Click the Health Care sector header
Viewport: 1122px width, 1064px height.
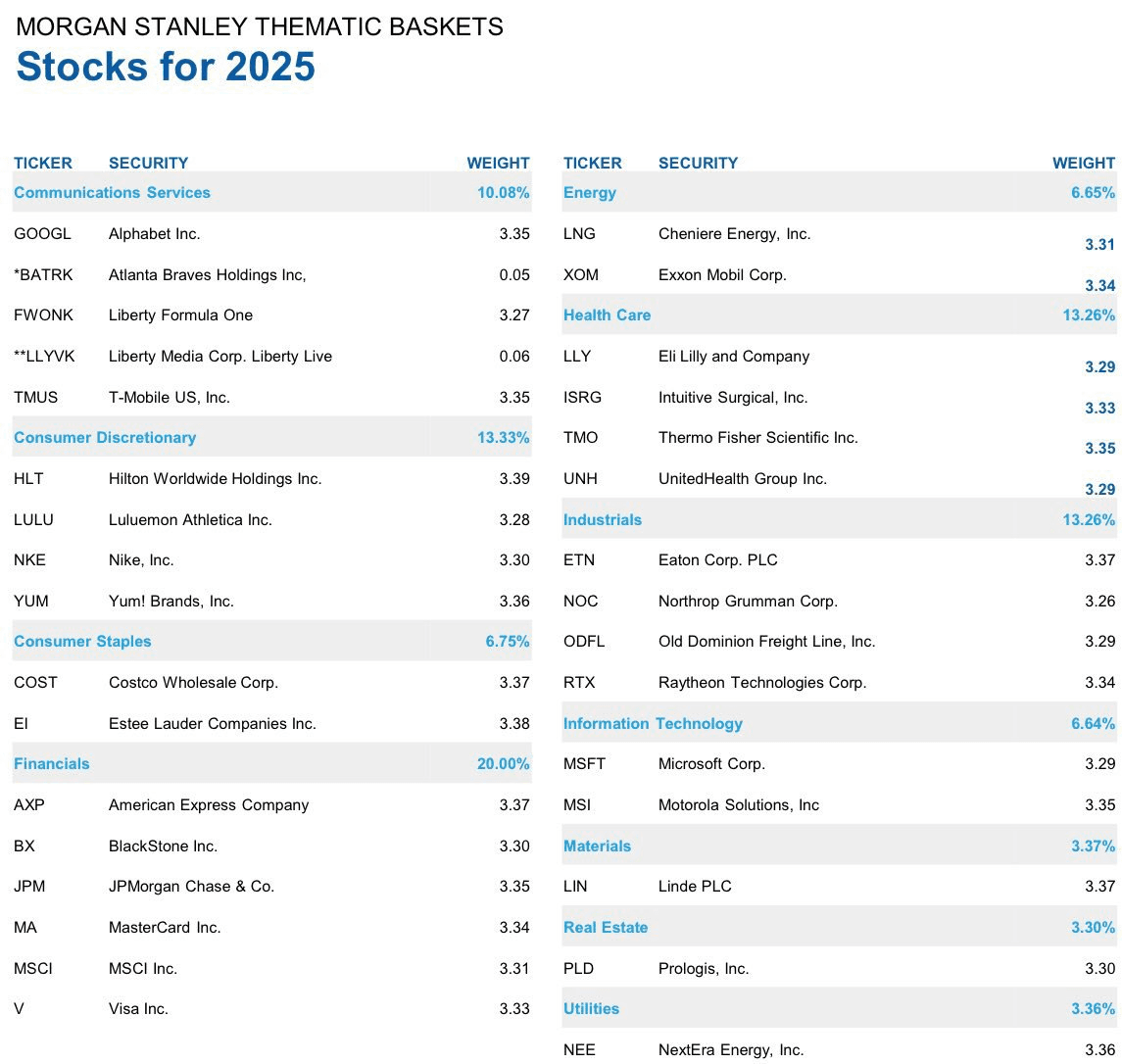(x=607, y=315)
